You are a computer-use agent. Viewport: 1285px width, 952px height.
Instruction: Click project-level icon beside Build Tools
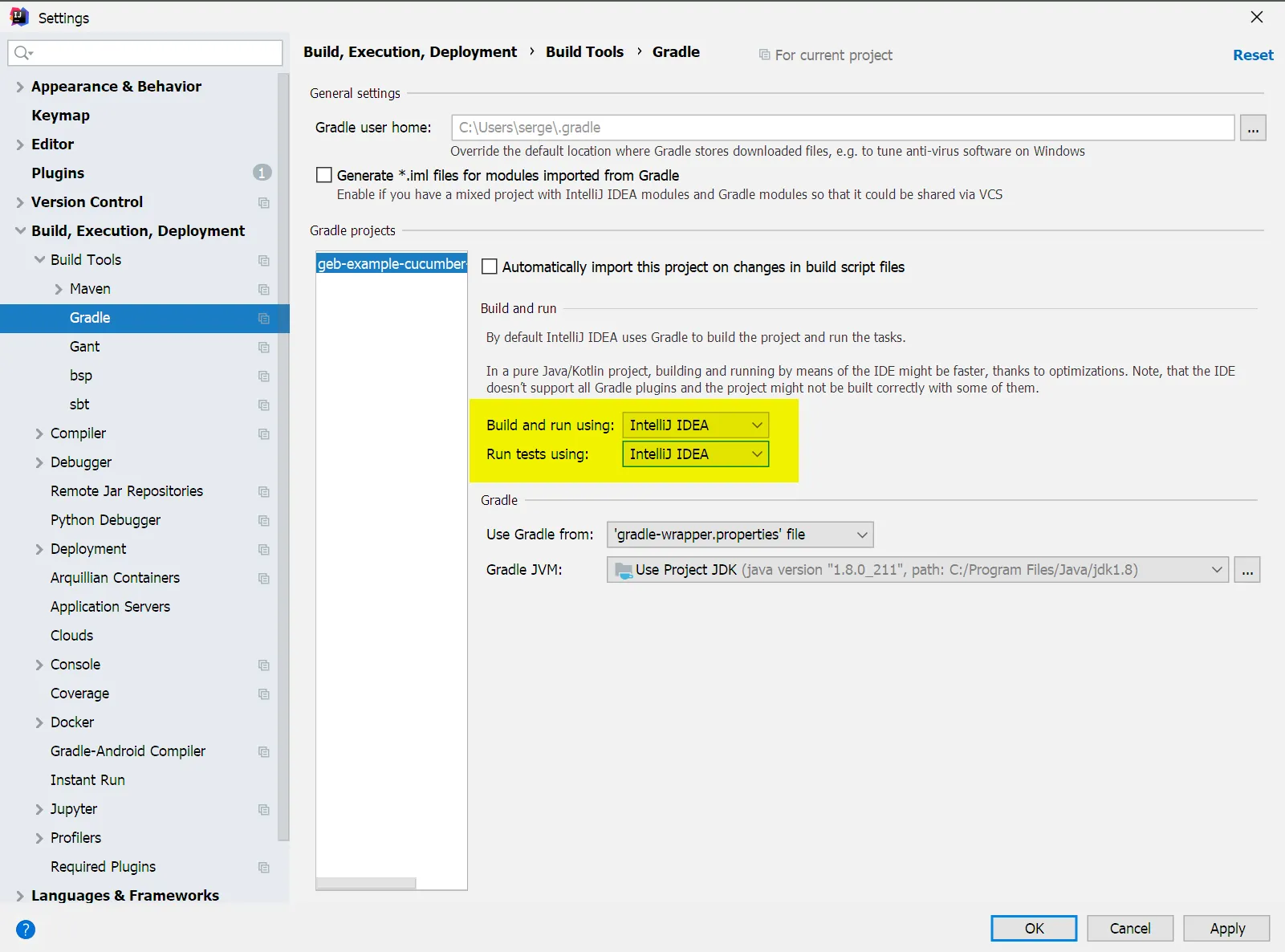point(264,260)
